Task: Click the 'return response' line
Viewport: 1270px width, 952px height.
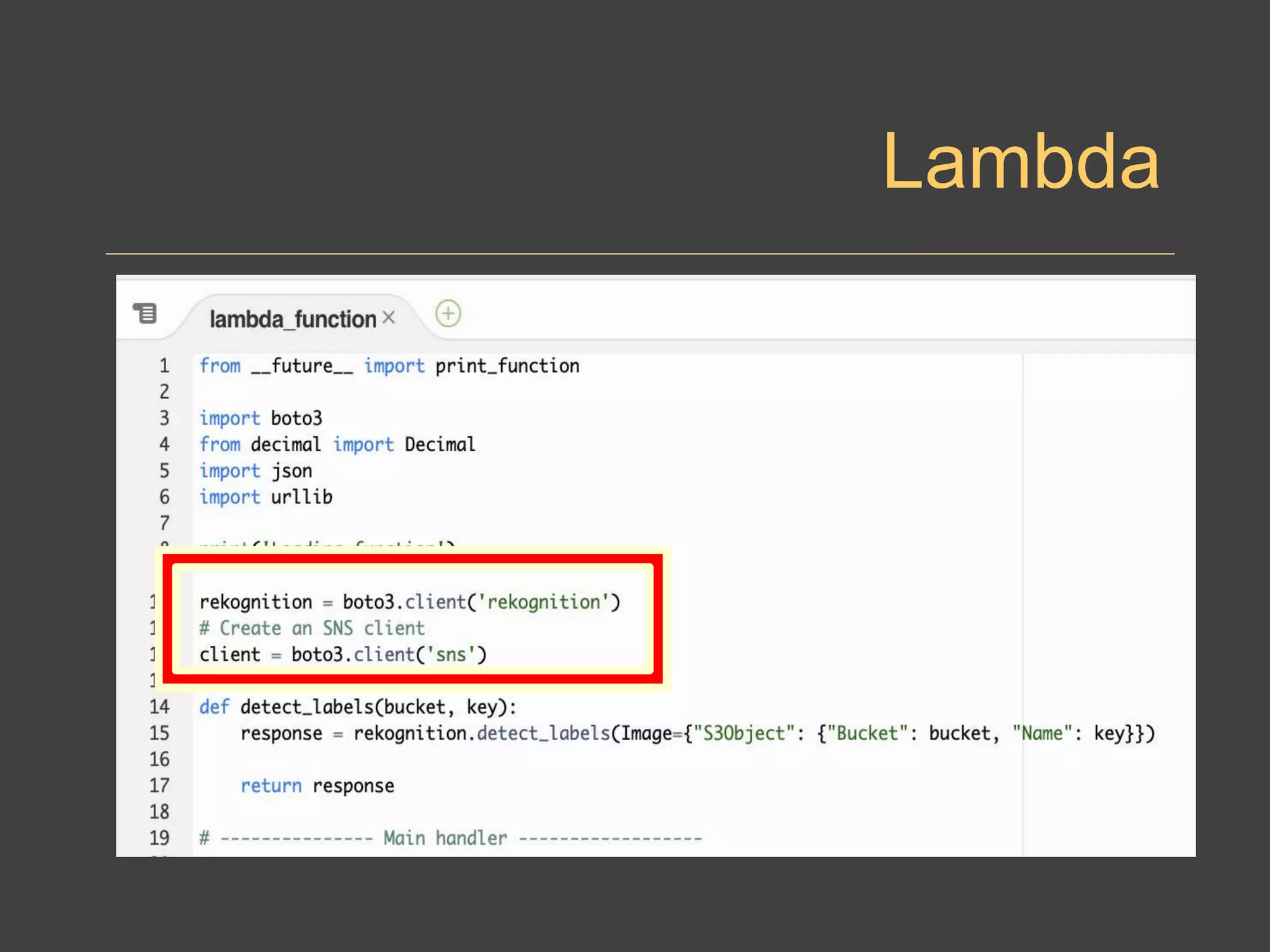Action: (317, 786)
